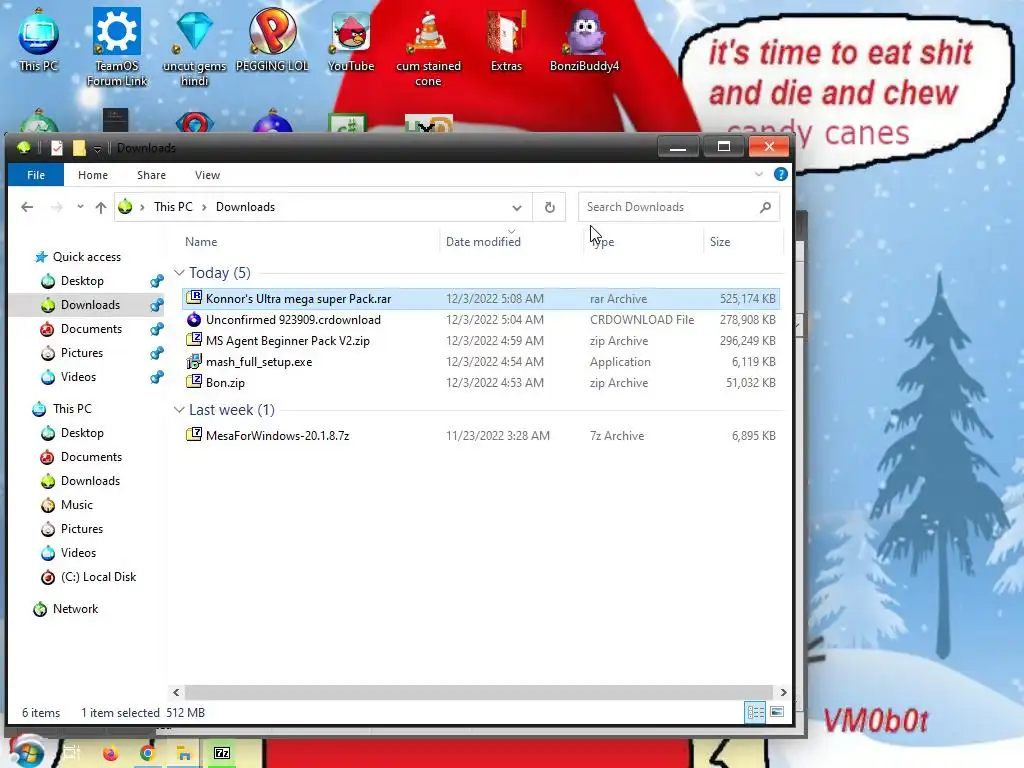Click the mash_full_setup.exe installer icon

[194, 361]
